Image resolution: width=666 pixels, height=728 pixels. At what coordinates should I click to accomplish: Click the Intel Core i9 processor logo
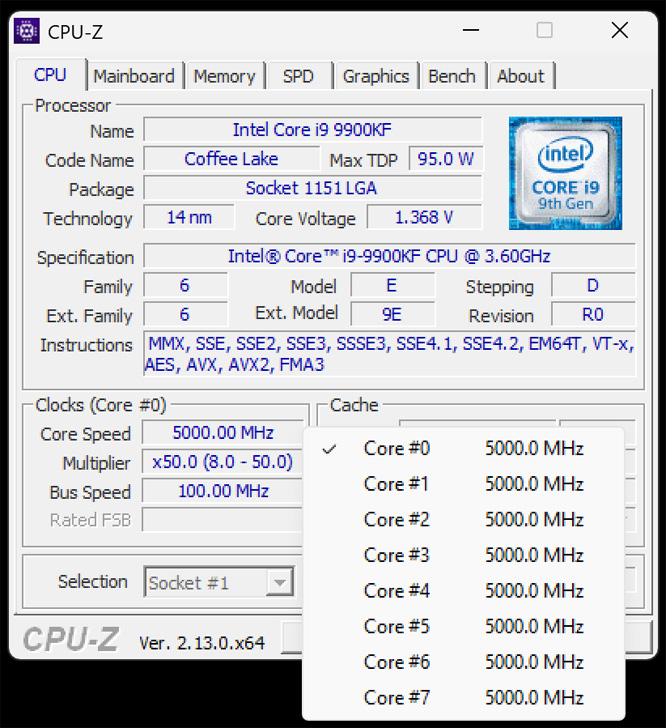click(565, 173)
